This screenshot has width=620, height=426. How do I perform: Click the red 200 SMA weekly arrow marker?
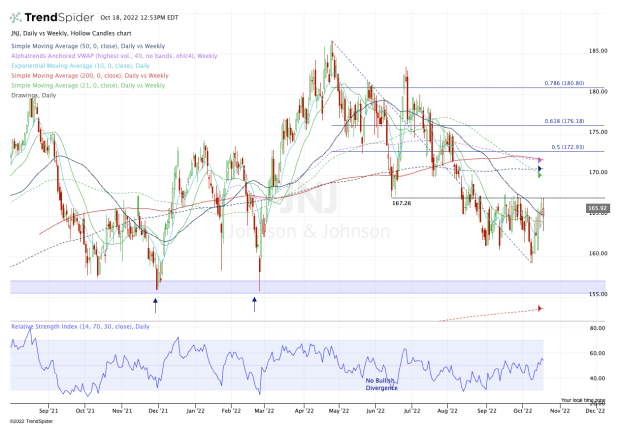(540, 309)
